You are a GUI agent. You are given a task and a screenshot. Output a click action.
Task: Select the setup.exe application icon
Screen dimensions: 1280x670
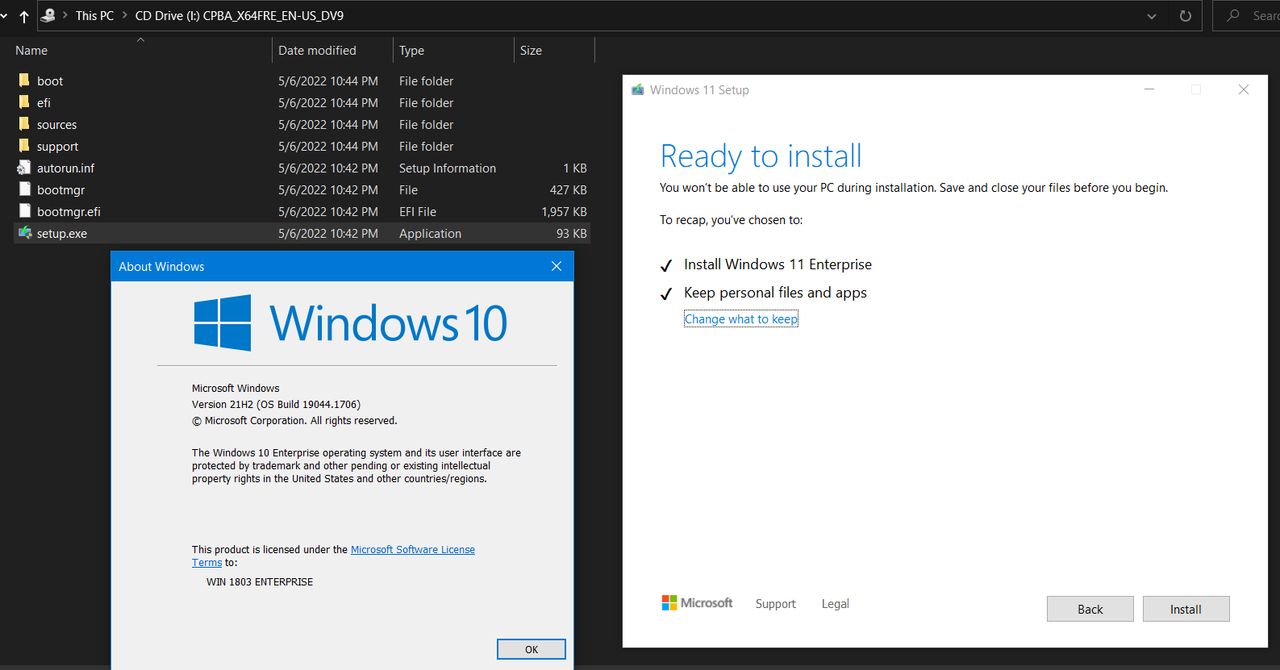tap(25, 233)
